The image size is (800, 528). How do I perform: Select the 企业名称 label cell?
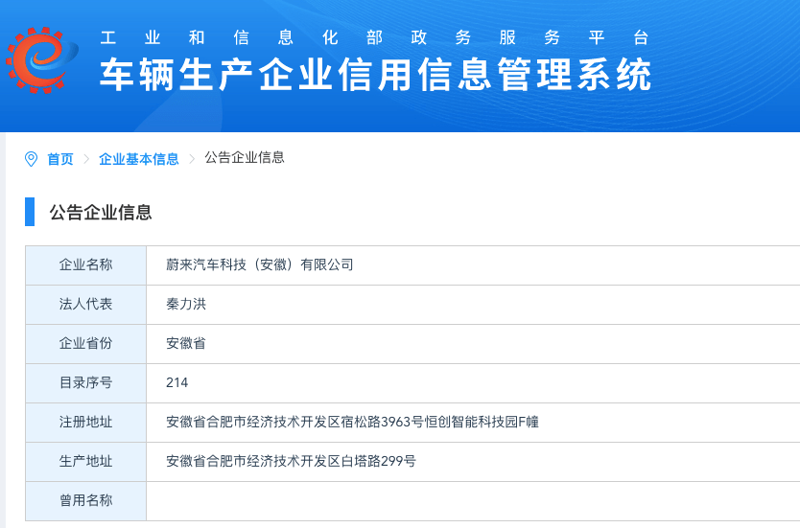[86, 265]
